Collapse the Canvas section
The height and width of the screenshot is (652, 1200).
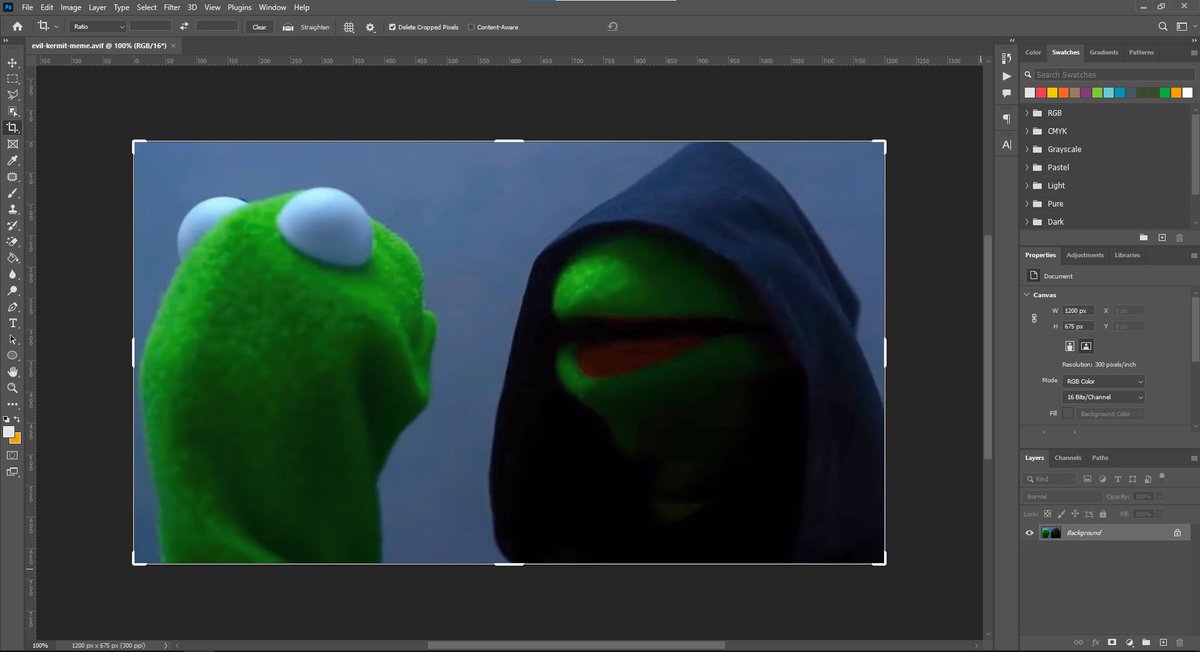click(x=1027, y=295)
